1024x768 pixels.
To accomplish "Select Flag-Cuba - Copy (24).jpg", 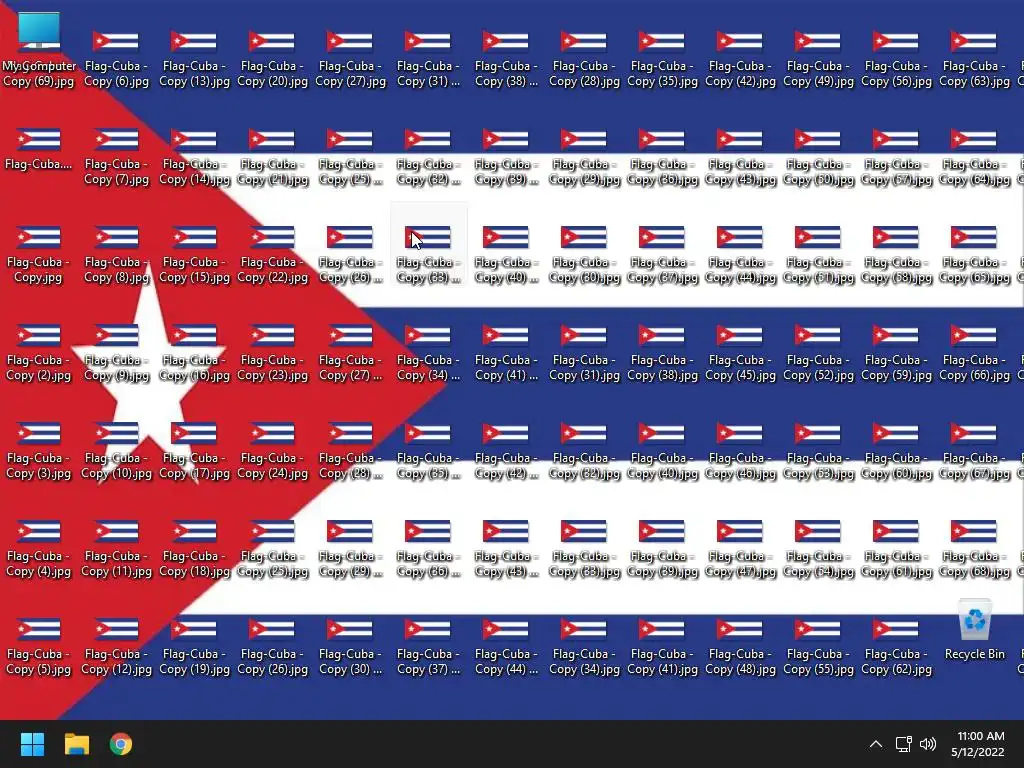I will pos(272,451).
